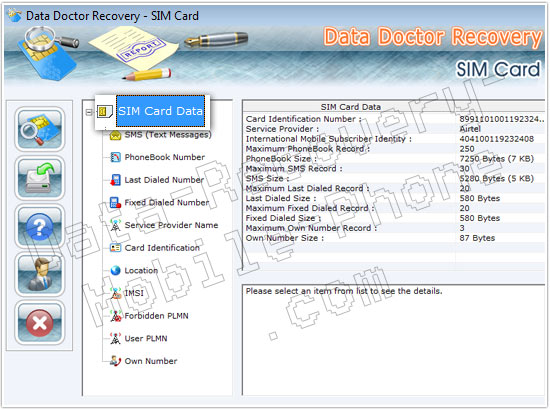Click the IMSI antenna icon
Image resolution: width=550 pixels, height=410 pixels.
115,293
